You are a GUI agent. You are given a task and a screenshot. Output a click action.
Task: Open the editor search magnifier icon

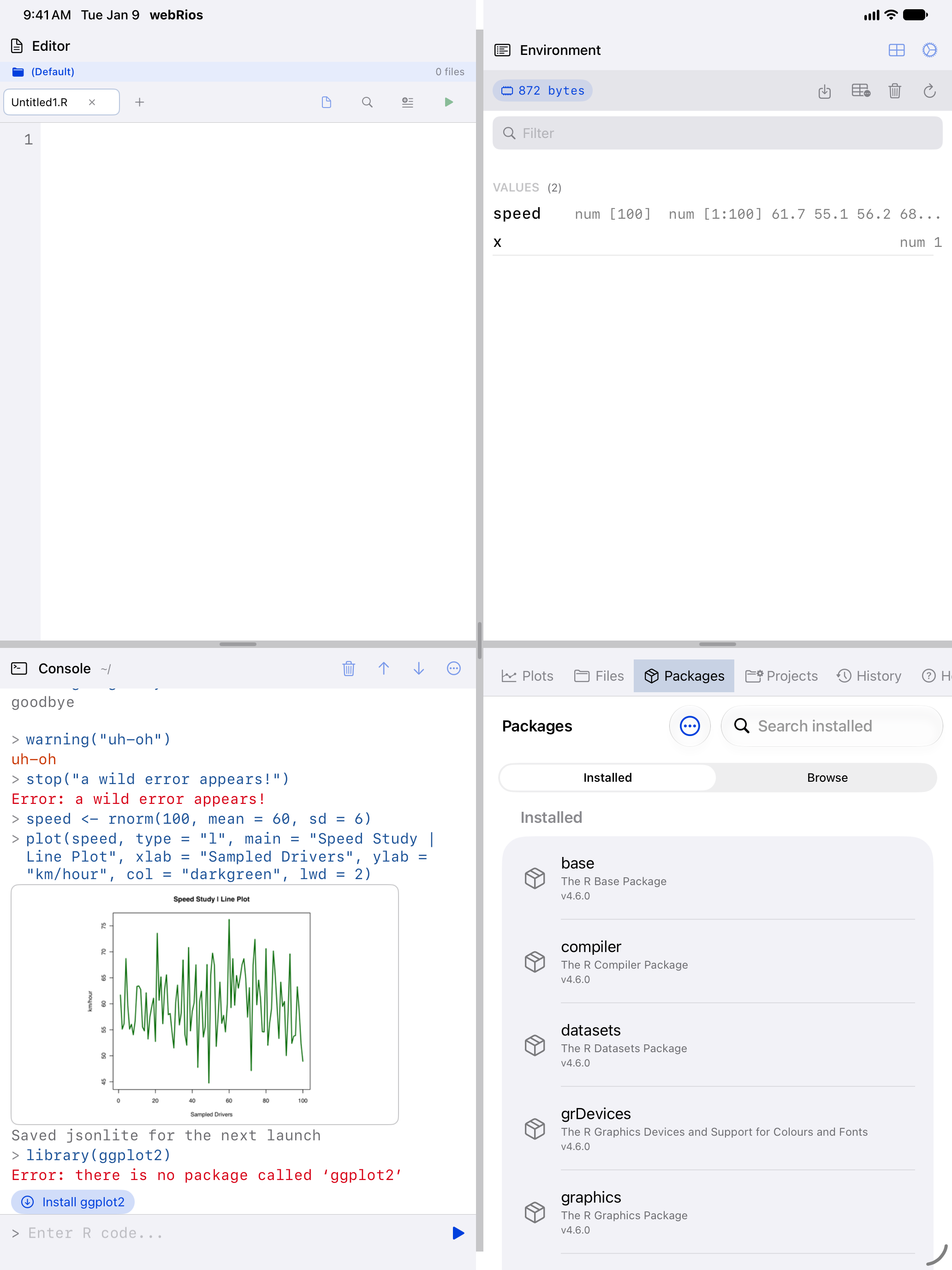click(x=367, y=102)
